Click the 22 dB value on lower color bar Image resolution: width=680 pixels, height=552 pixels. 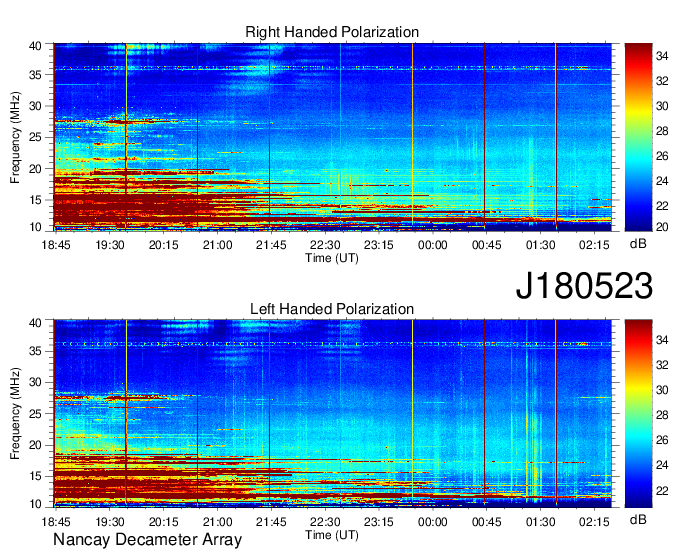662,491
